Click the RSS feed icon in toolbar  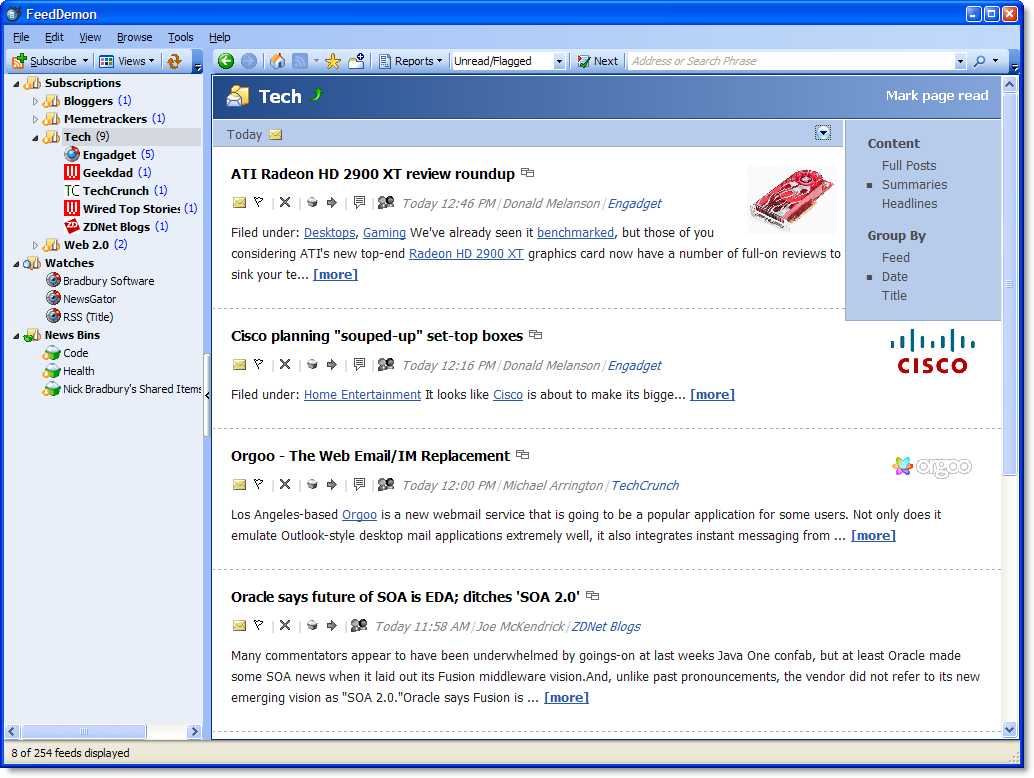pyautogui.click(x=300, y=61)
